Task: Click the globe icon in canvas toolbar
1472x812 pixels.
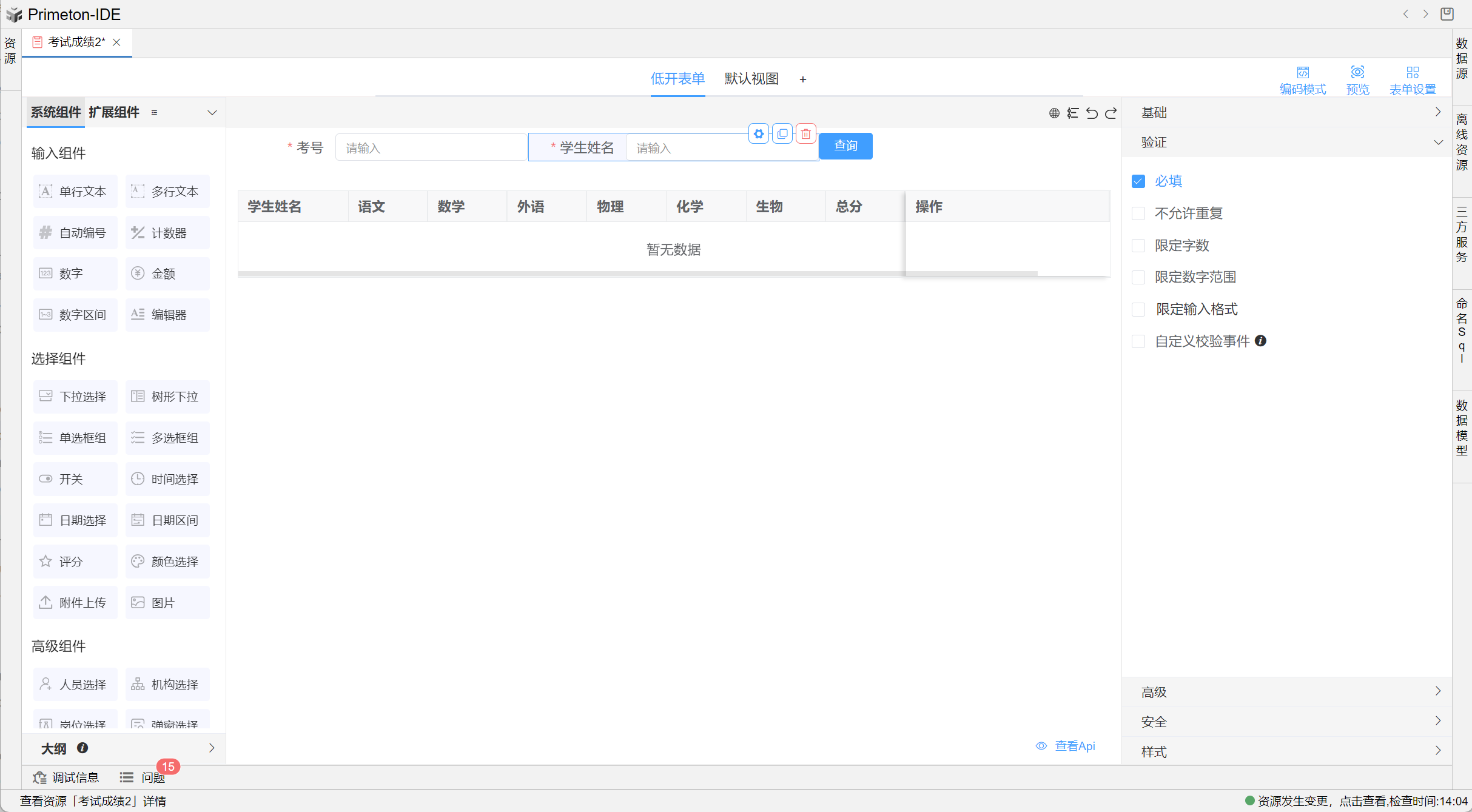Action: tap(1054, 113)
